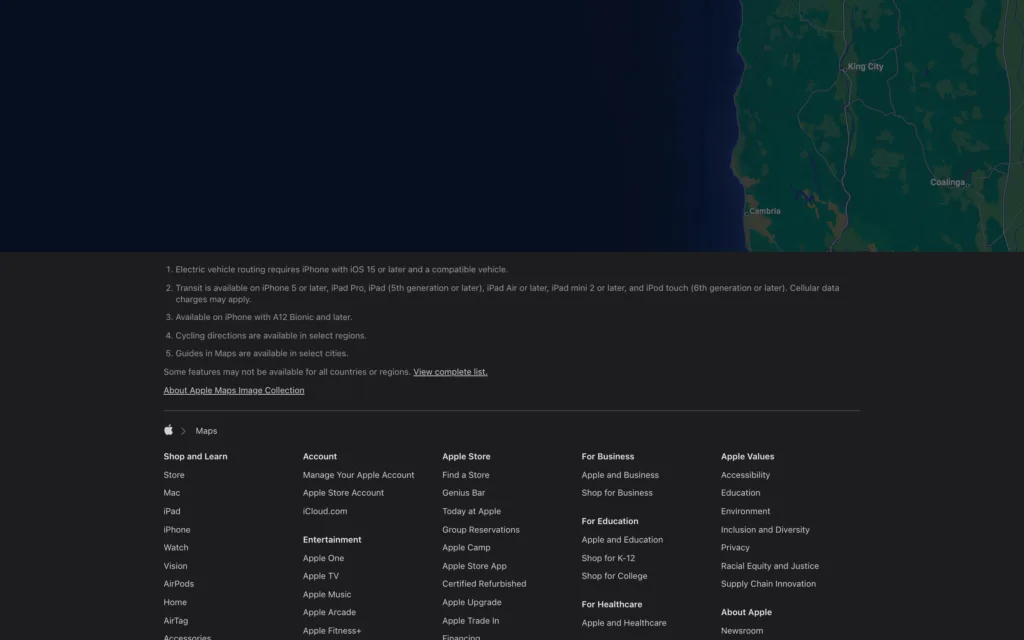Open the Shop for Business link

[617, 492]
